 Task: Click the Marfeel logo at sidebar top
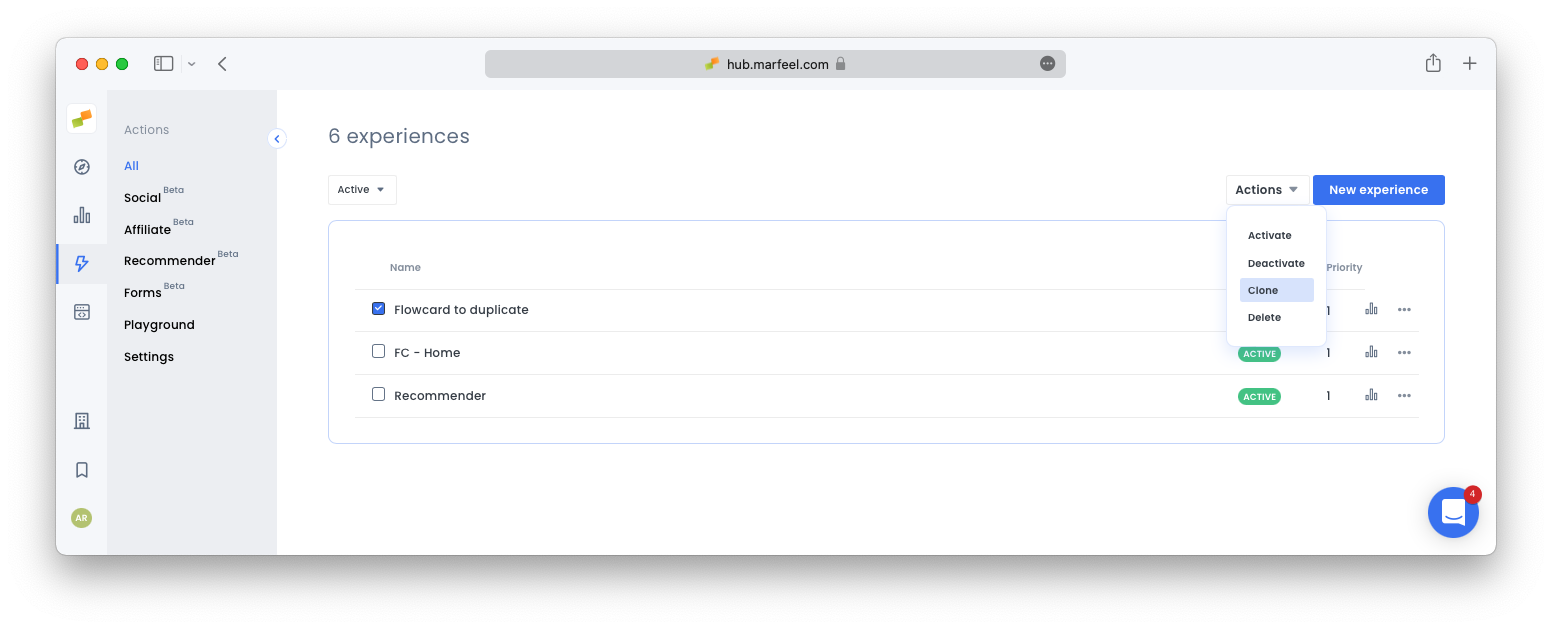click(81, 117)
